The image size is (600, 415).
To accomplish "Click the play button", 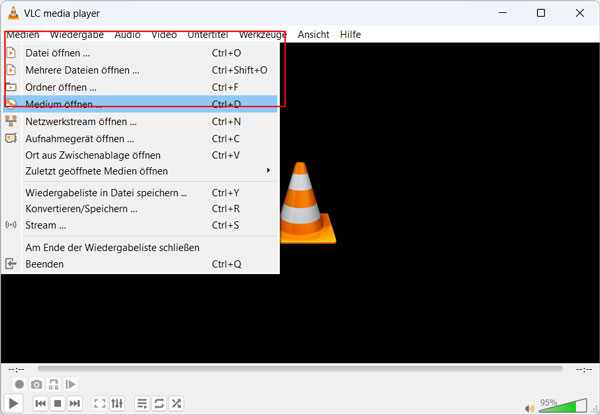I will click(x=13, y=403).
